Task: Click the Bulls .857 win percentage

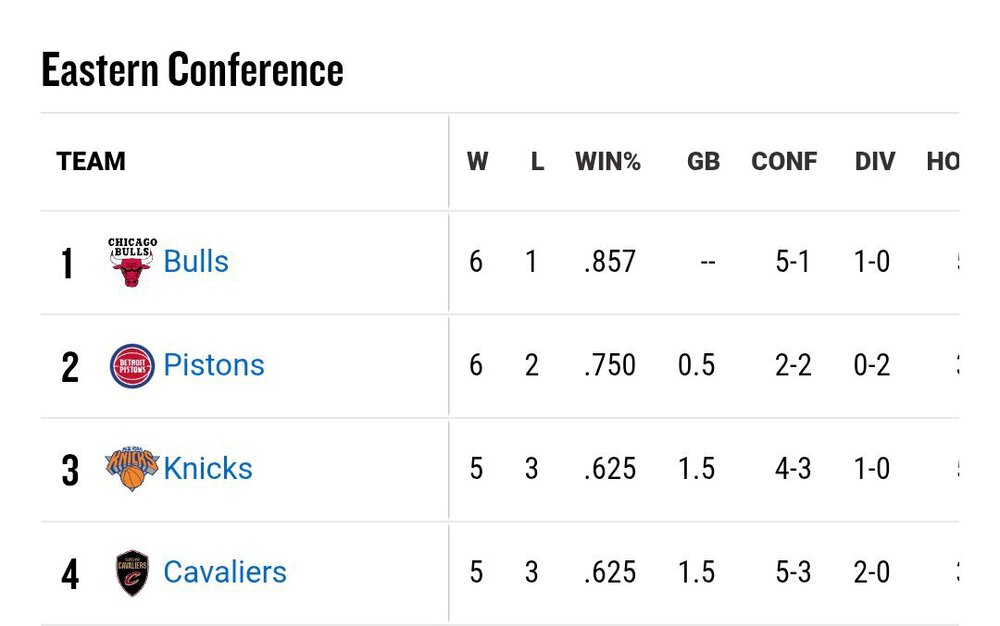Action: coord(610,262)
